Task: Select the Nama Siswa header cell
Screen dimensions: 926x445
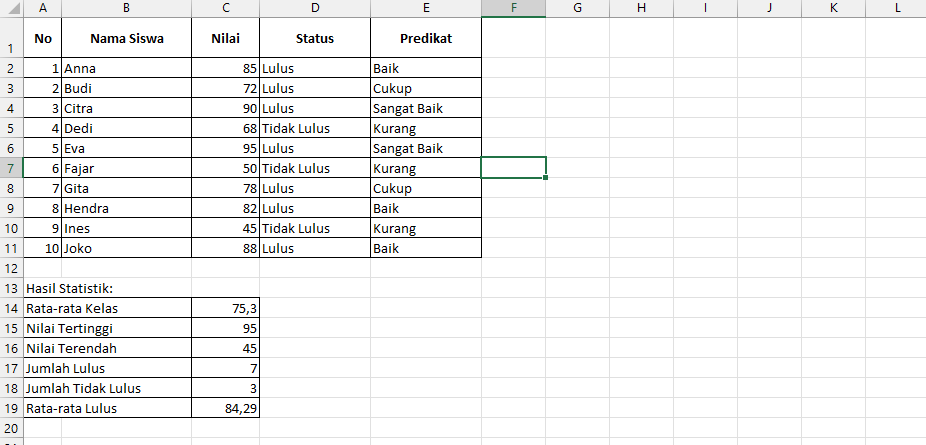Action: [x=126, y=38]
